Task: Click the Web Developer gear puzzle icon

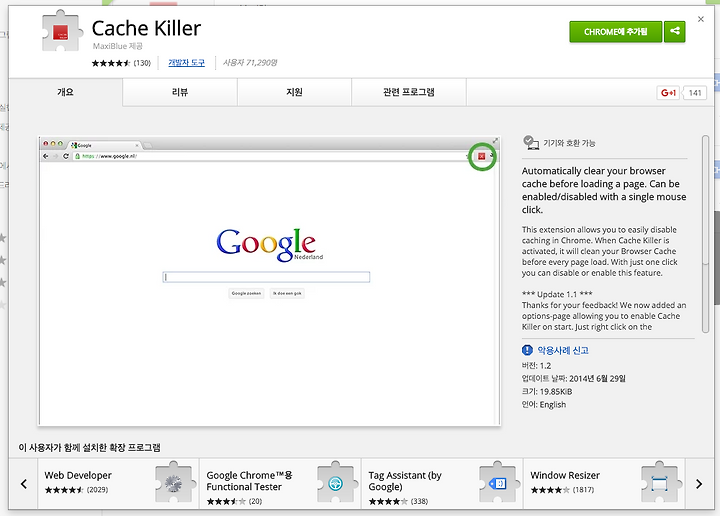Action: (173, 482)
